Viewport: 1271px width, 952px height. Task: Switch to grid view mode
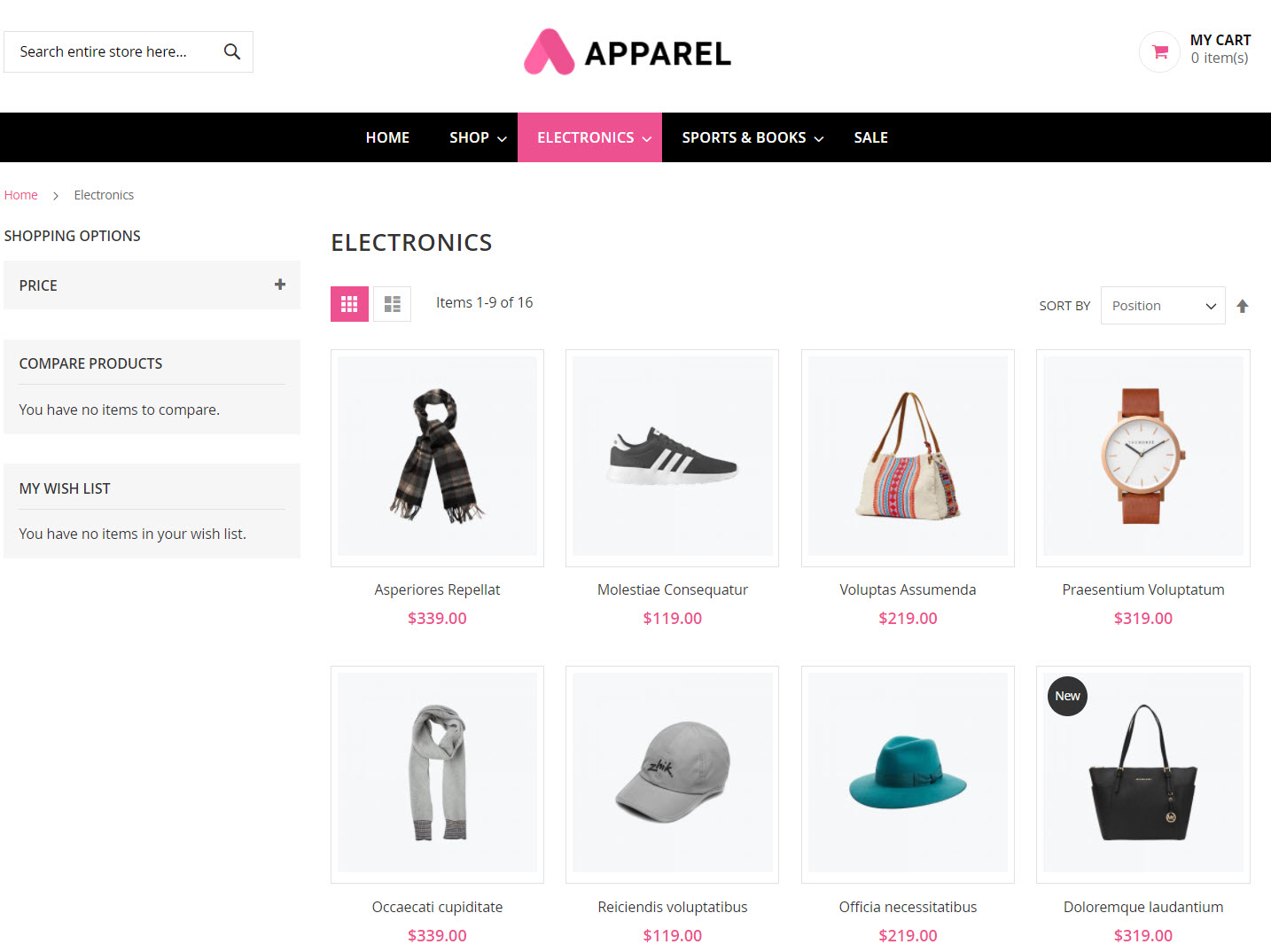[349, 304]
